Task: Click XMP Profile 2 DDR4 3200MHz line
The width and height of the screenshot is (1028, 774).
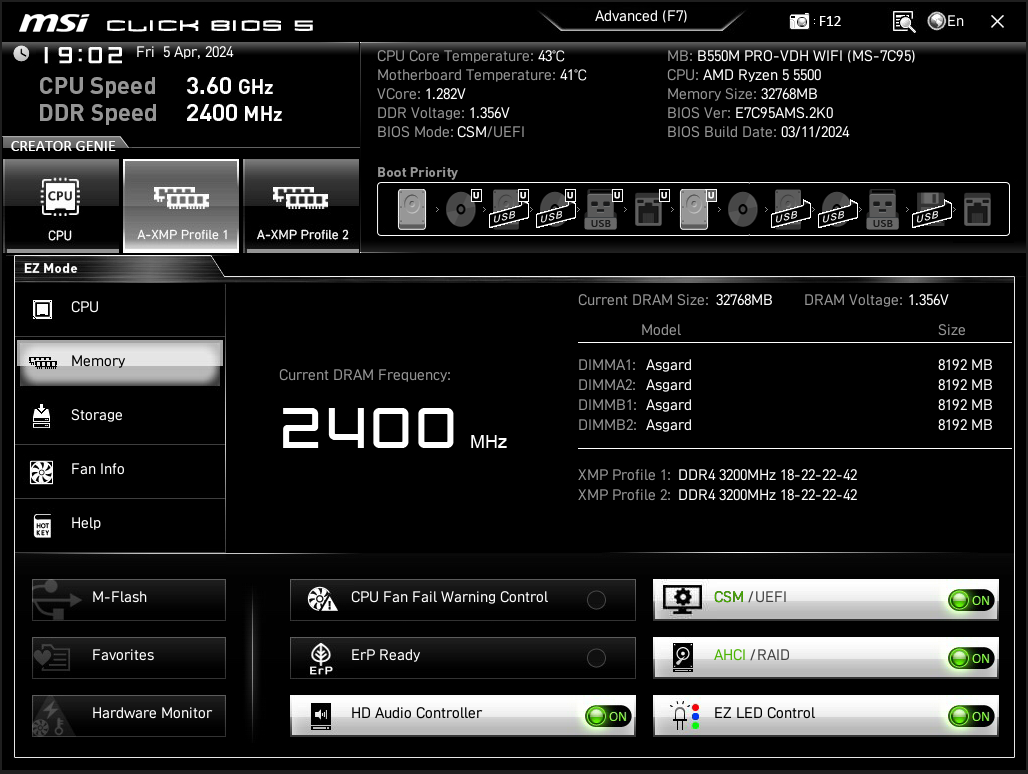Action: (718, 495)
